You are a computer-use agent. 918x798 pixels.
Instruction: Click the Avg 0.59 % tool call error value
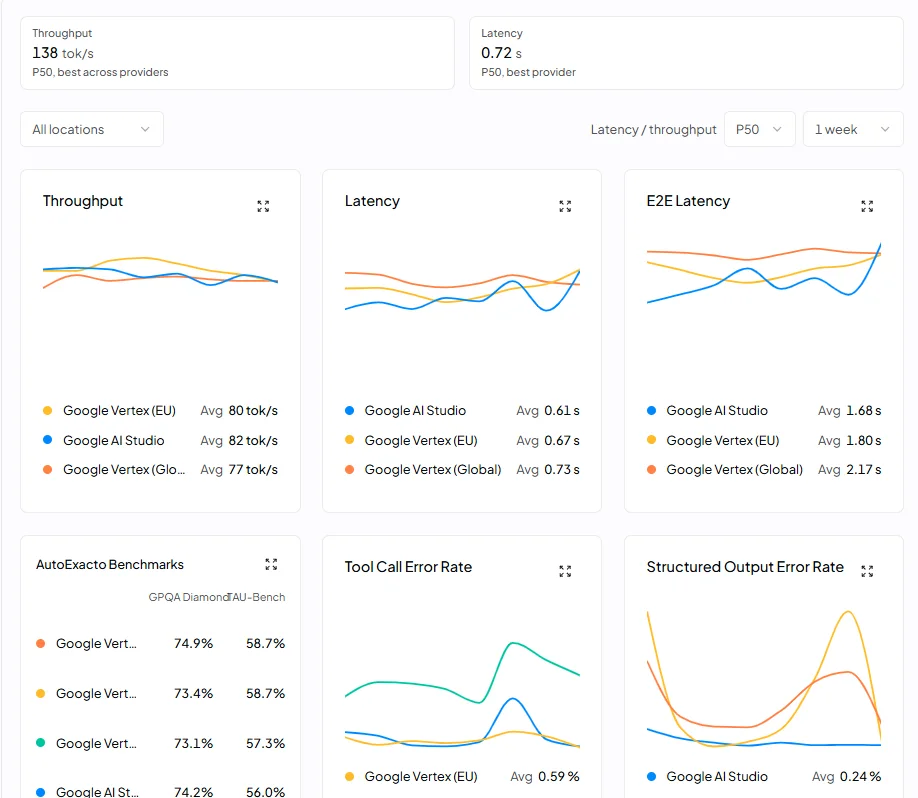coord(544,776)
